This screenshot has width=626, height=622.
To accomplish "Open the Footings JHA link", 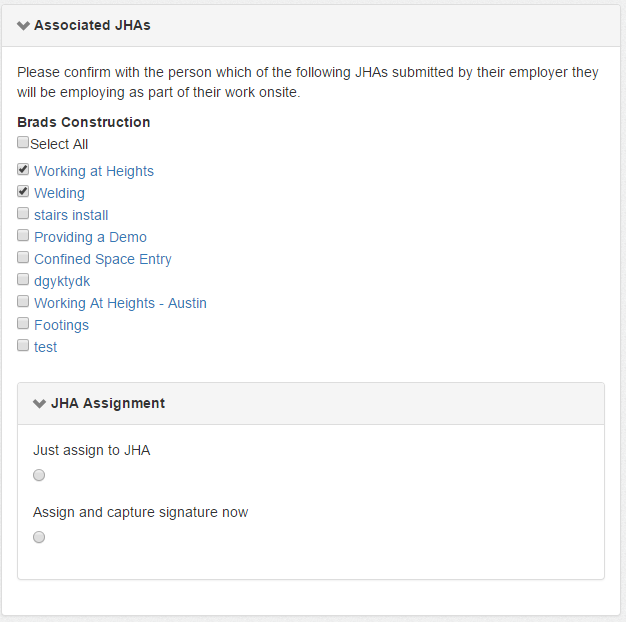I will [61, 325].
